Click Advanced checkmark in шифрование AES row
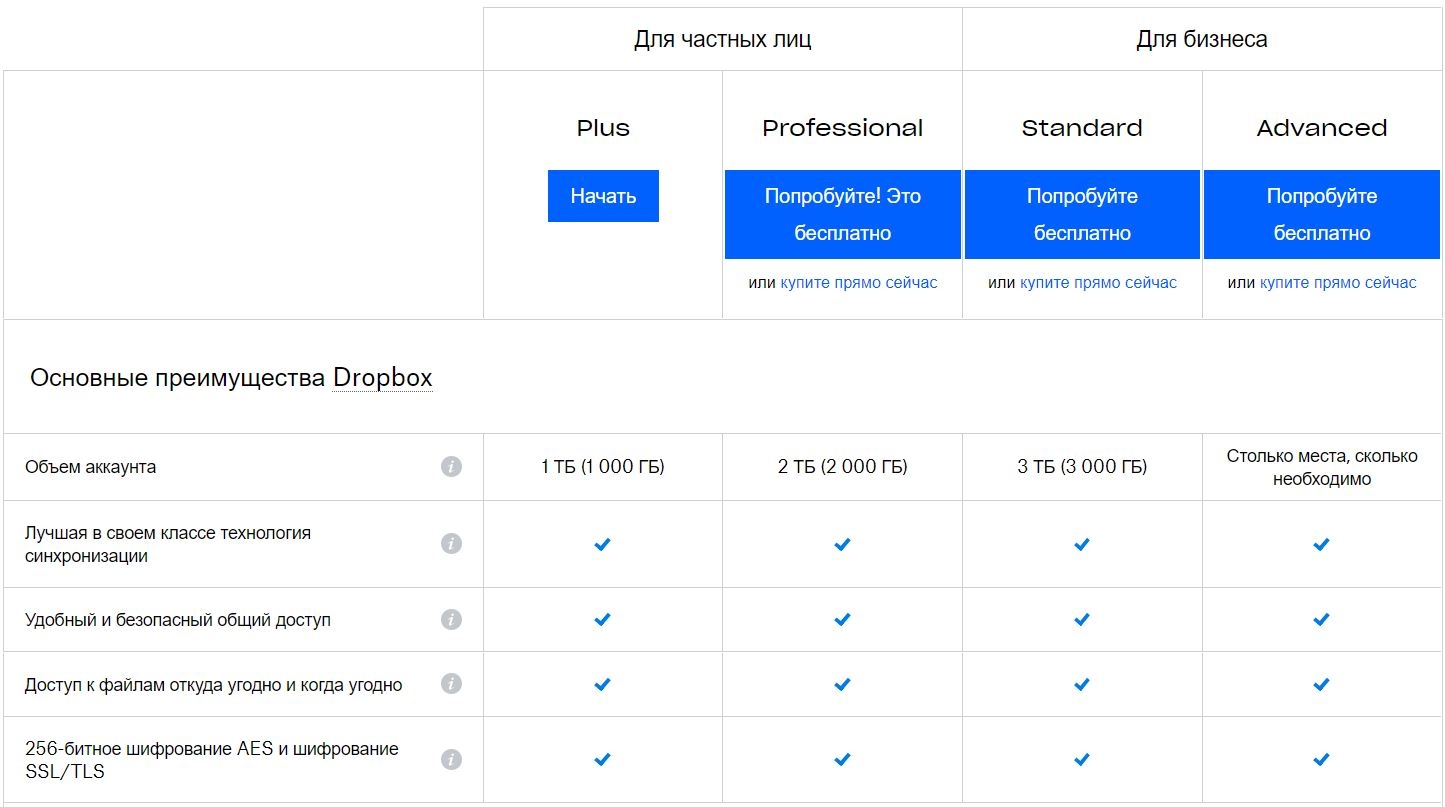 (x=1321, y=760)
